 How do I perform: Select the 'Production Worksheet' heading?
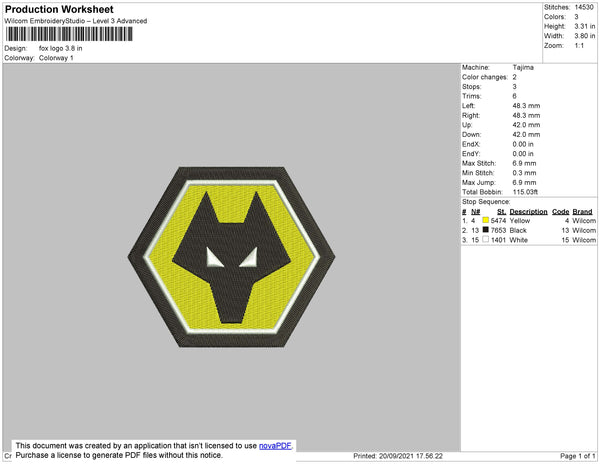coord(59,9)
